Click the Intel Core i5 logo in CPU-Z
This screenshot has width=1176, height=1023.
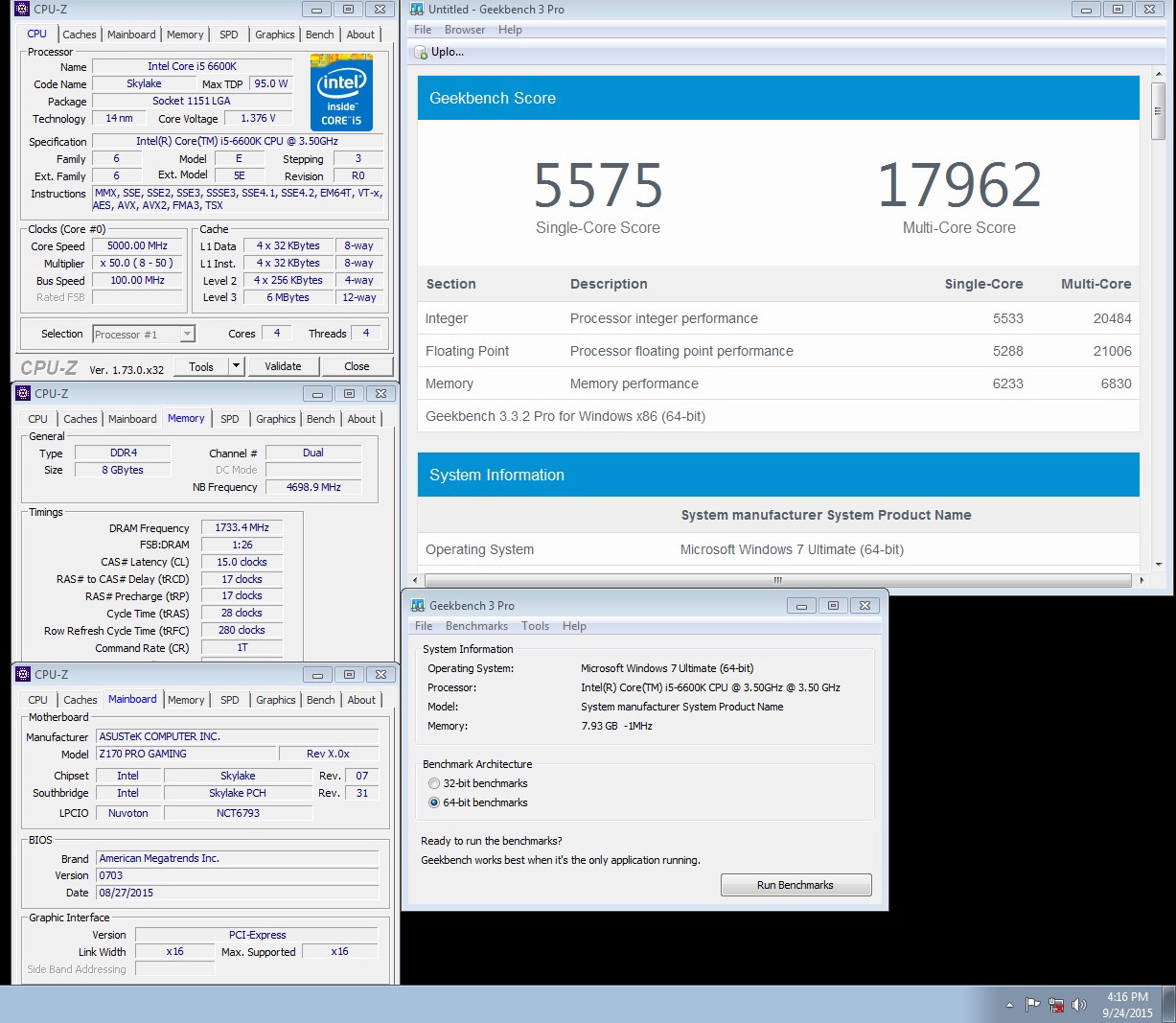click(x=341, y=93)
